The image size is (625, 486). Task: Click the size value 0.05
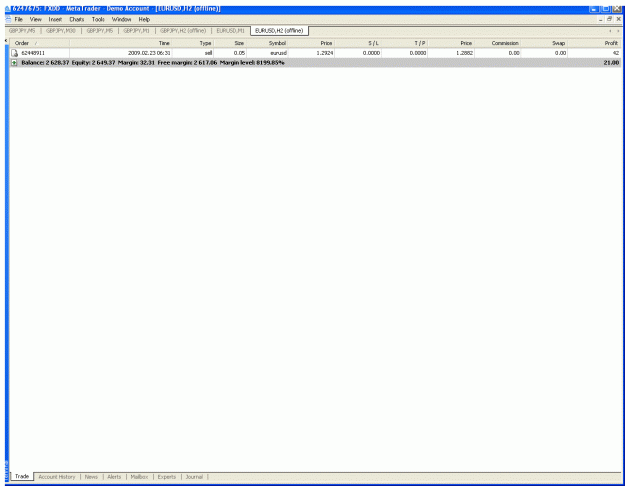click(239, 53)
